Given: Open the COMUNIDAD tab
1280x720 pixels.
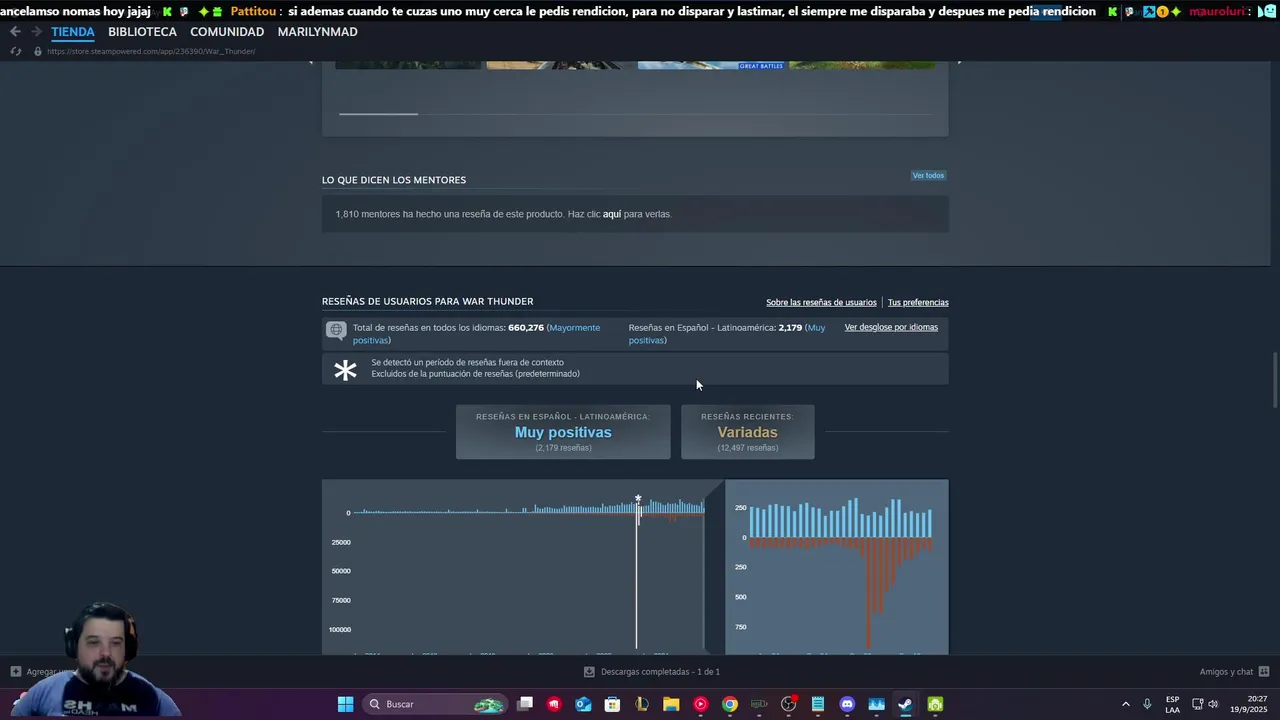Looking at the screenshot, I should coord(227,32).
